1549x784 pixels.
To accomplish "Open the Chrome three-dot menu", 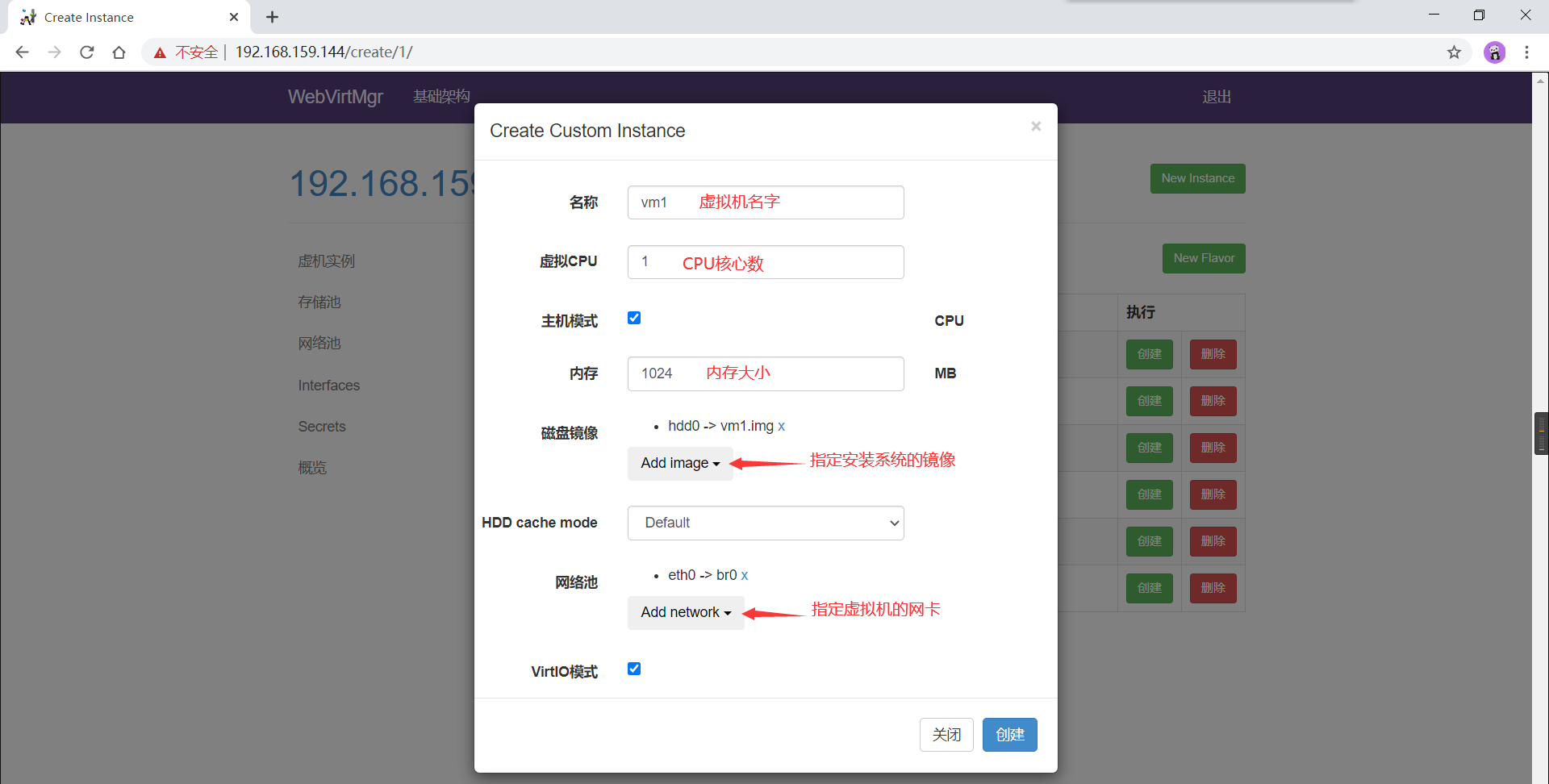I will point(1526,52).
